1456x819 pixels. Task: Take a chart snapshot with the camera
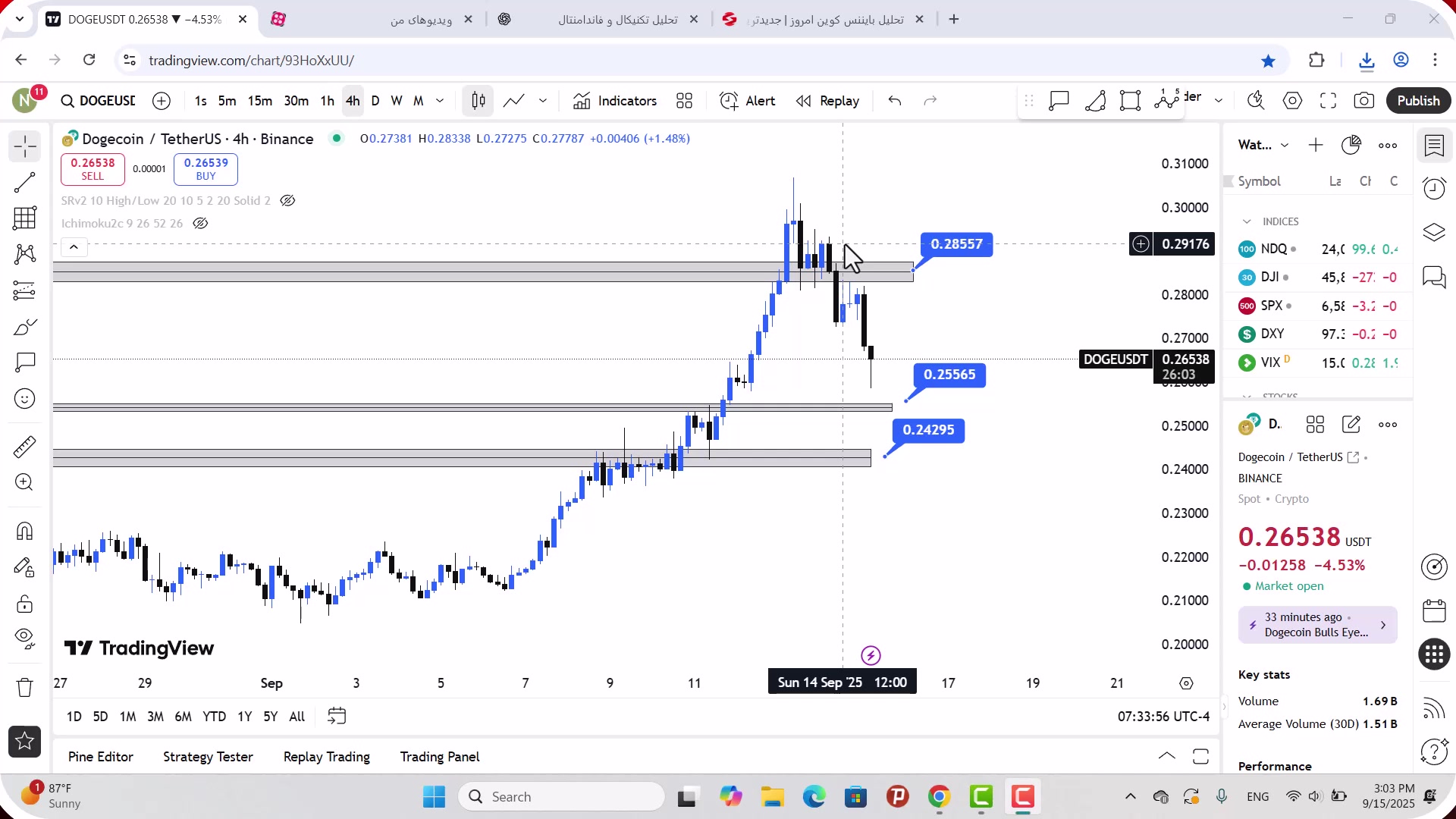[1364, 101]
